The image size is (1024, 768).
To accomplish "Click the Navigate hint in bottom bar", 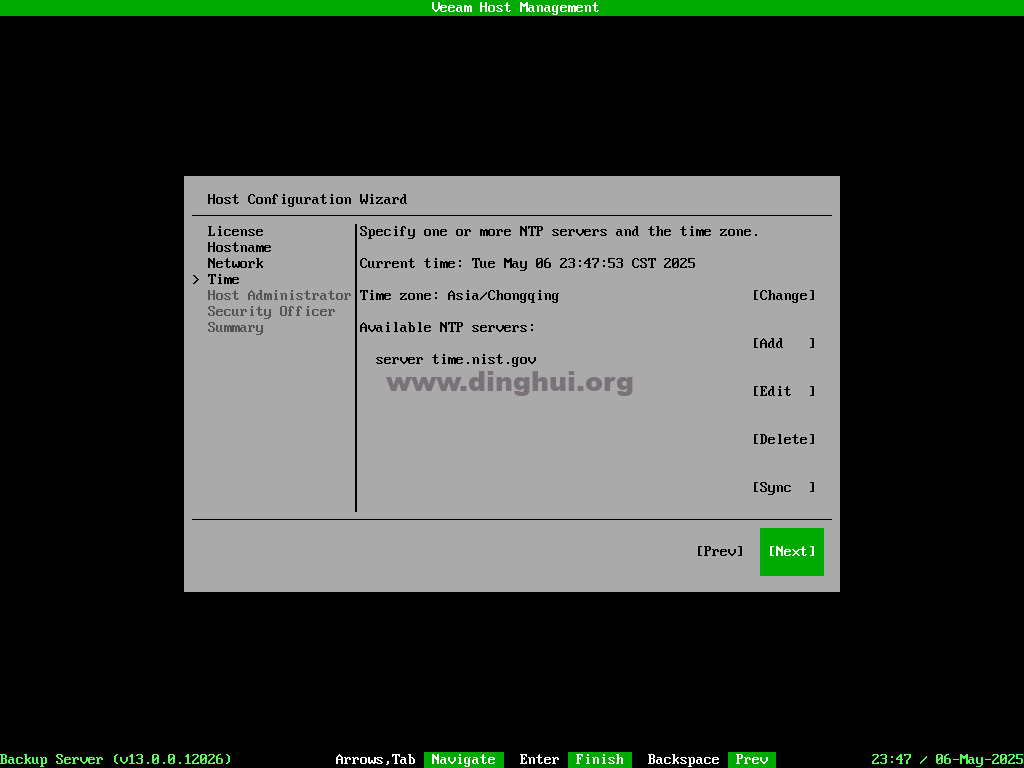I will pyautogui.click(x=464, y=760).
